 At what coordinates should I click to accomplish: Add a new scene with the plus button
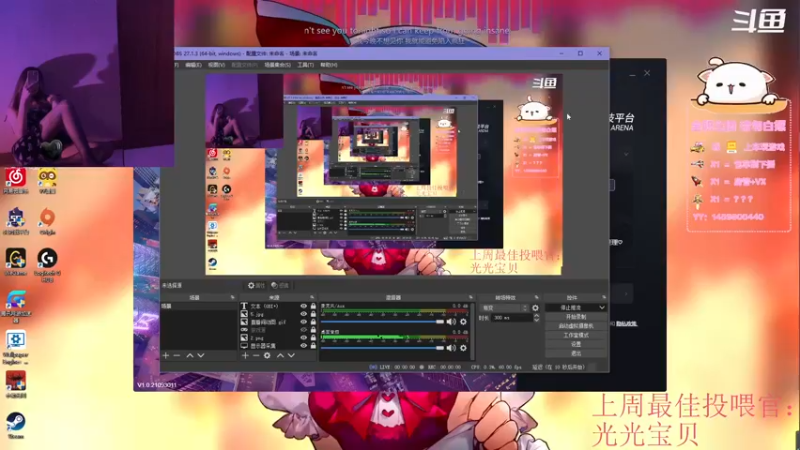[x=165, y=355]
